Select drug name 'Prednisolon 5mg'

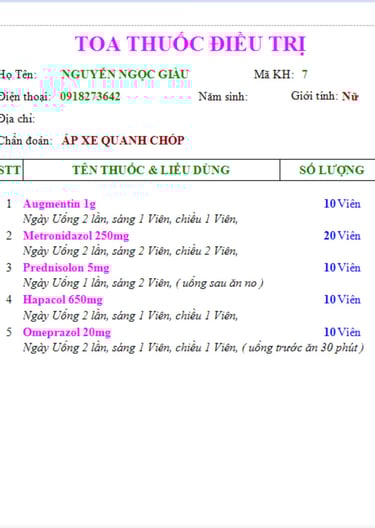pyautogui.click(x=66, y=268)
